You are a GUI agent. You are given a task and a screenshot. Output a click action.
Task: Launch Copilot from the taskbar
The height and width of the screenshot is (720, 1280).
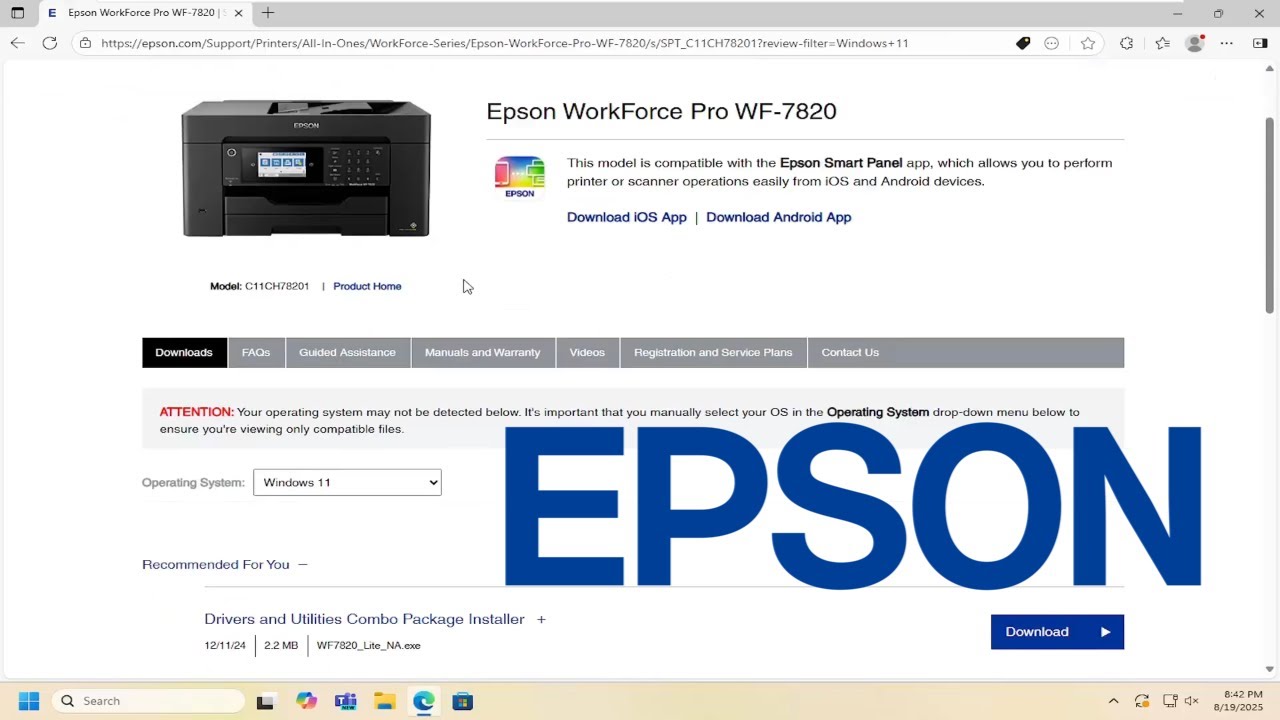[x=306, y=701]
